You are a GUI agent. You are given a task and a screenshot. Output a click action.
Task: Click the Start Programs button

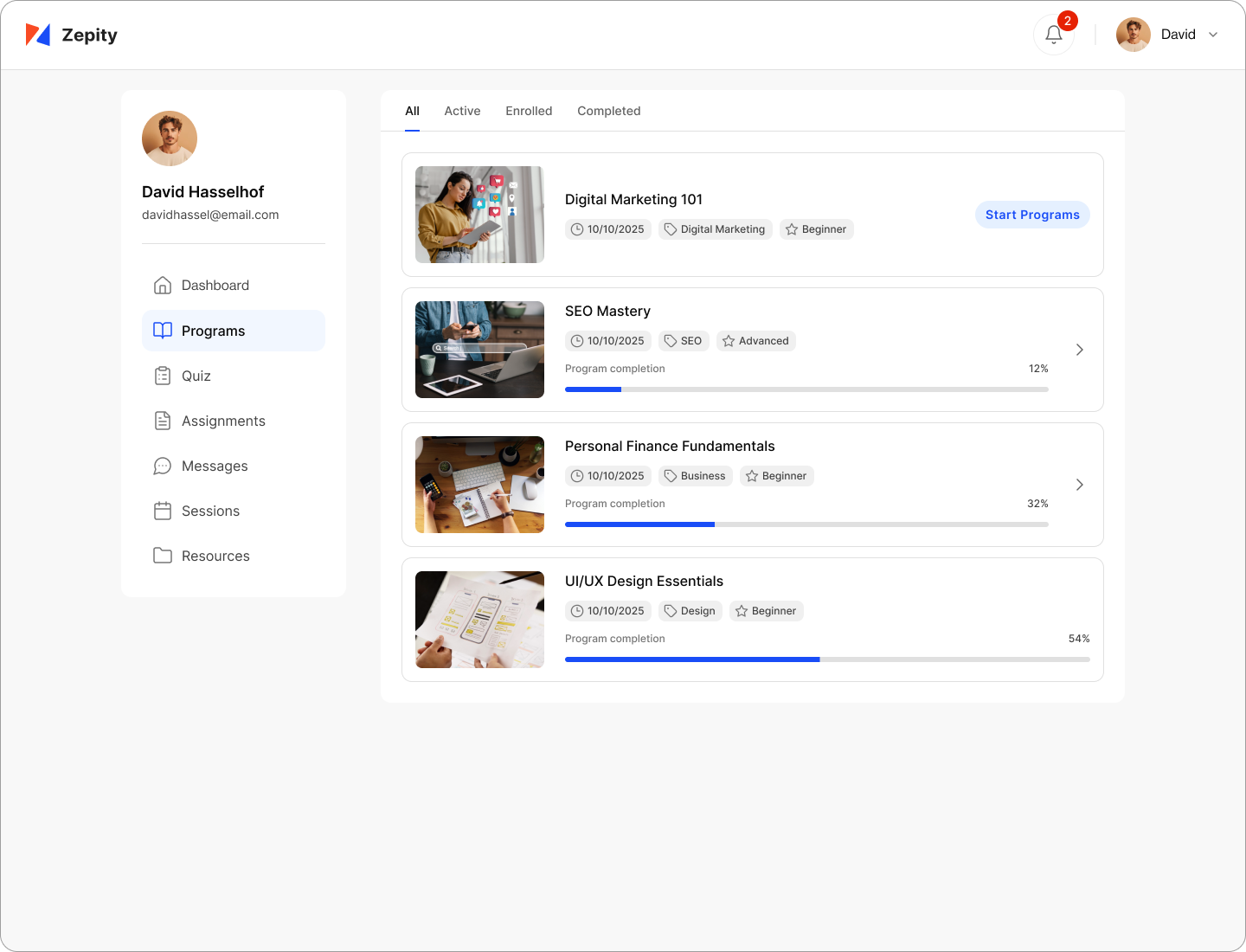pyautogui.click(x=1031, y=215)
